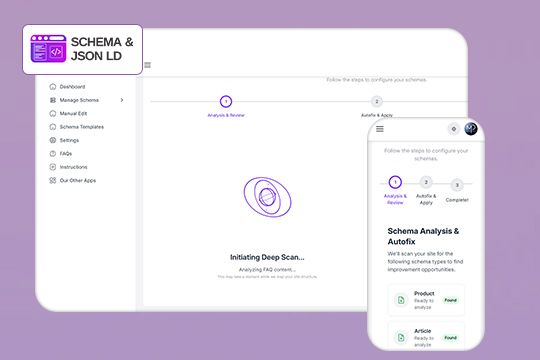Open Our Other Apps link

[78, 181]
